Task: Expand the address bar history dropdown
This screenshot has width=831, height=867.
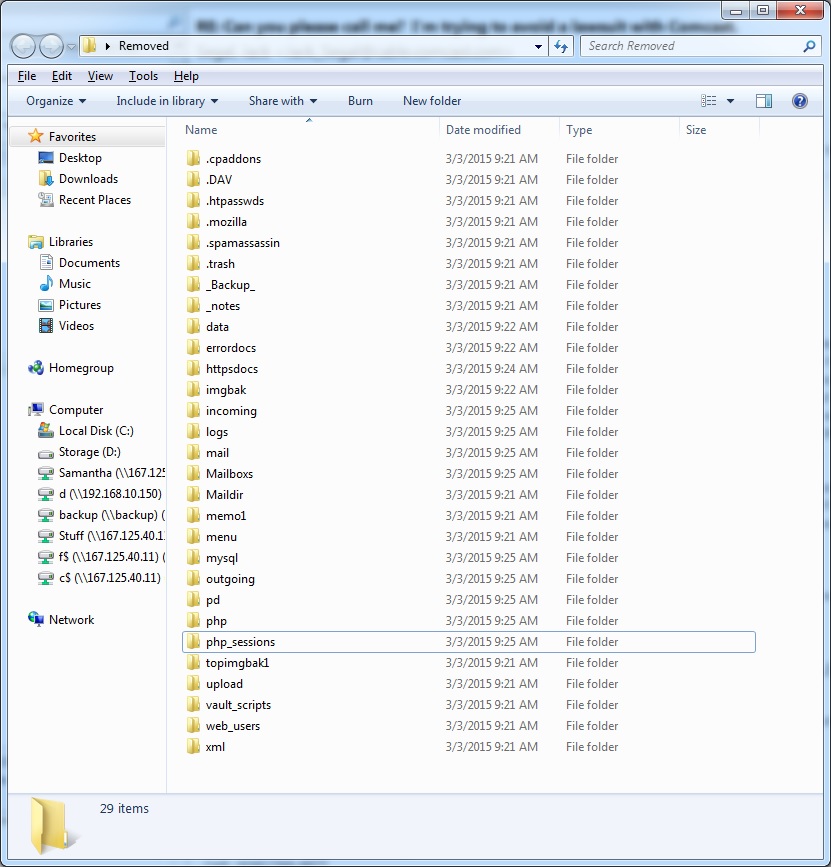Action: click(x=538, y=46)
